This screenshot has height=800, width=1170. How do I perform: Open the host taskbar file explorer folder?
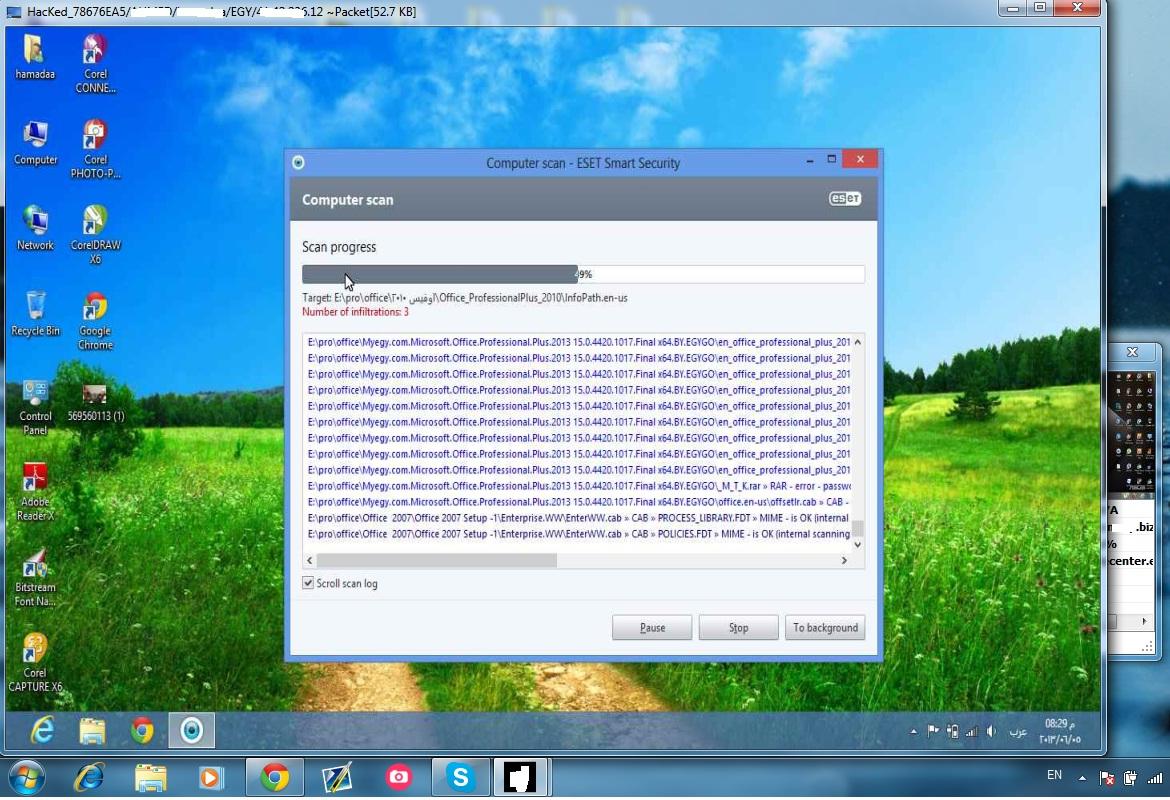(150, 778)
